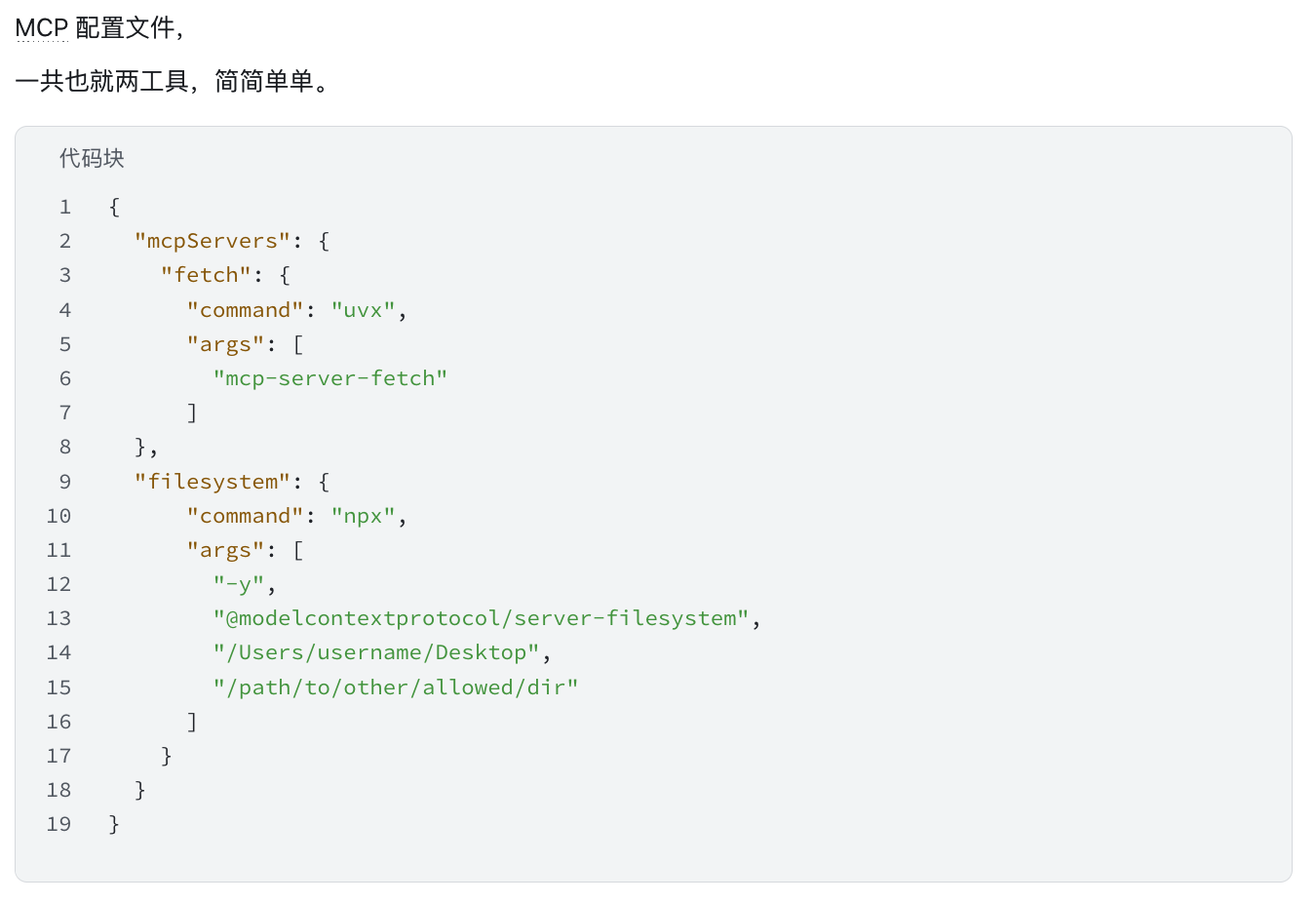Viewport: 1316px width, 903px height.
Task: Click the "command" key on line 4
Action: 246,310
